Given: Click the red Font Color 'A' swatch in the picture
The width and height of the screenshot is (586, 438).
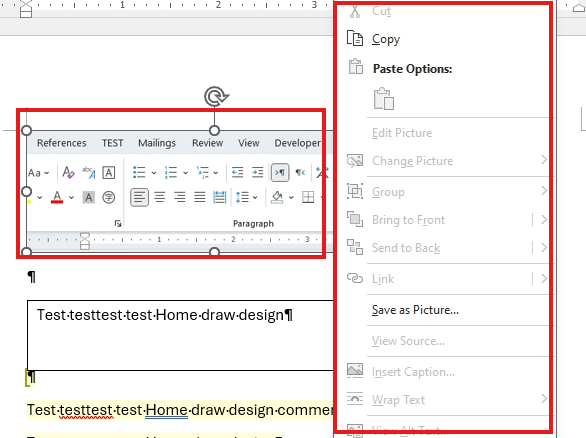Looking at the screenshot, I should (x=57, y=197).
